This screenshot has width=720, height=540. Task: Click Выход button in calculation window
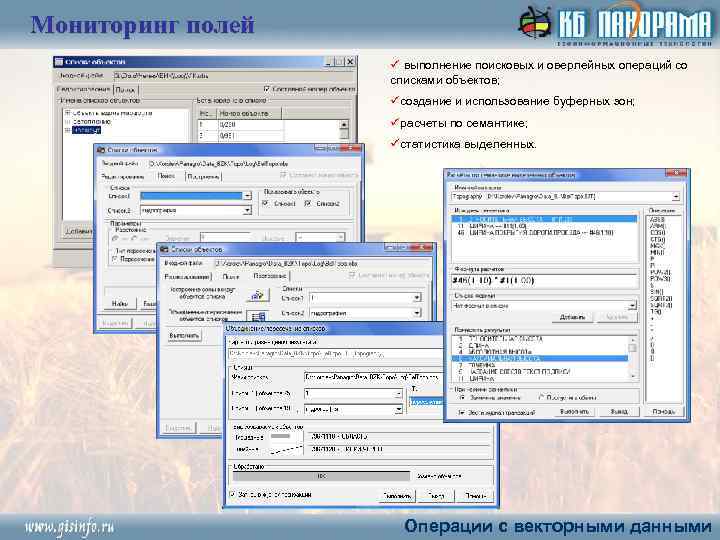click(619, 411)
